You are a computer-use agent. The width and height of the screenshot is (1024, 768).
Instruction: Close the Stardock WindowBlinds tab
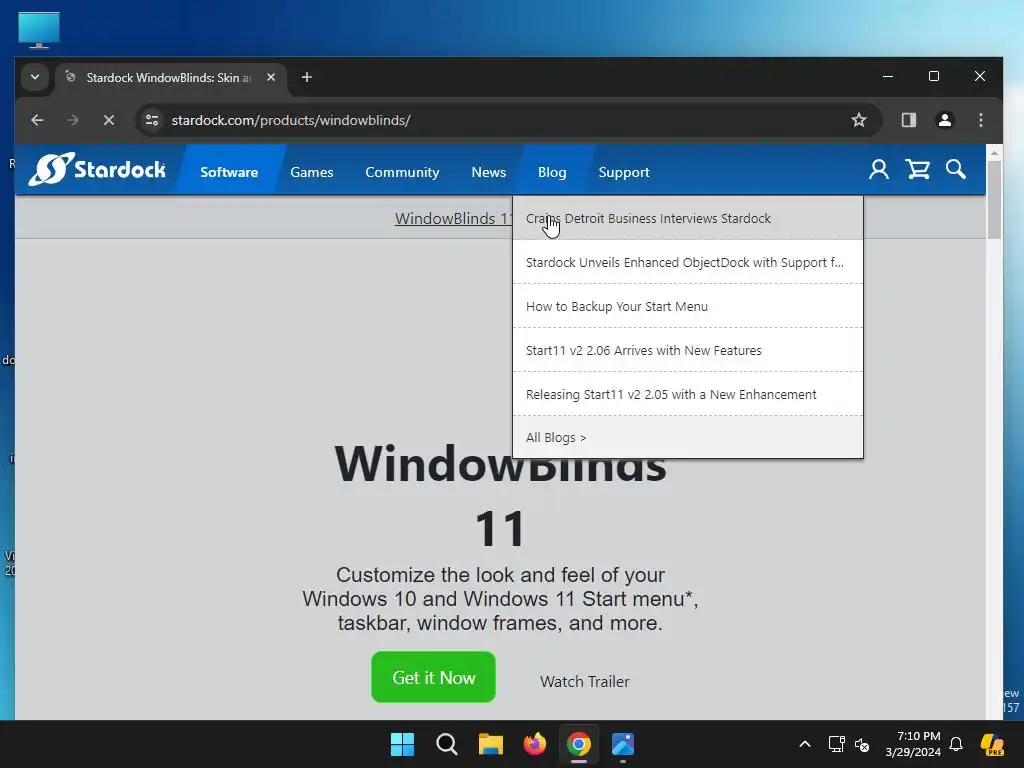[x=271, y=77]
